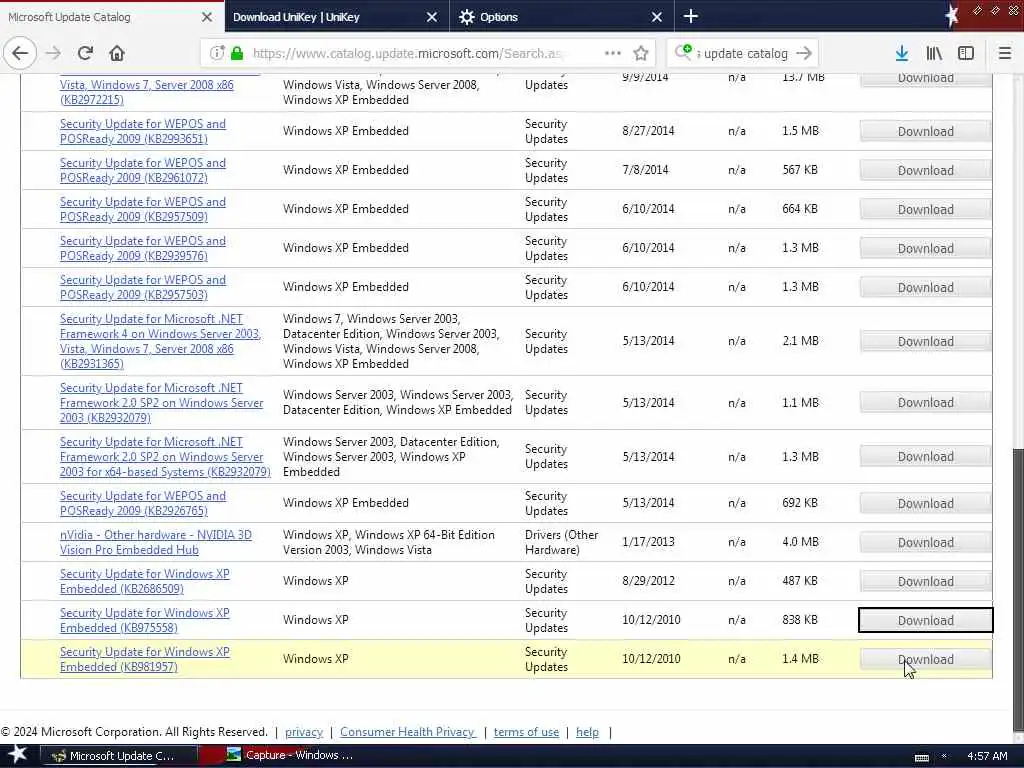This screenshot has height=768, width=1024.
Task: Open Security Update KB2939576 link
Action: pos(142,248)
